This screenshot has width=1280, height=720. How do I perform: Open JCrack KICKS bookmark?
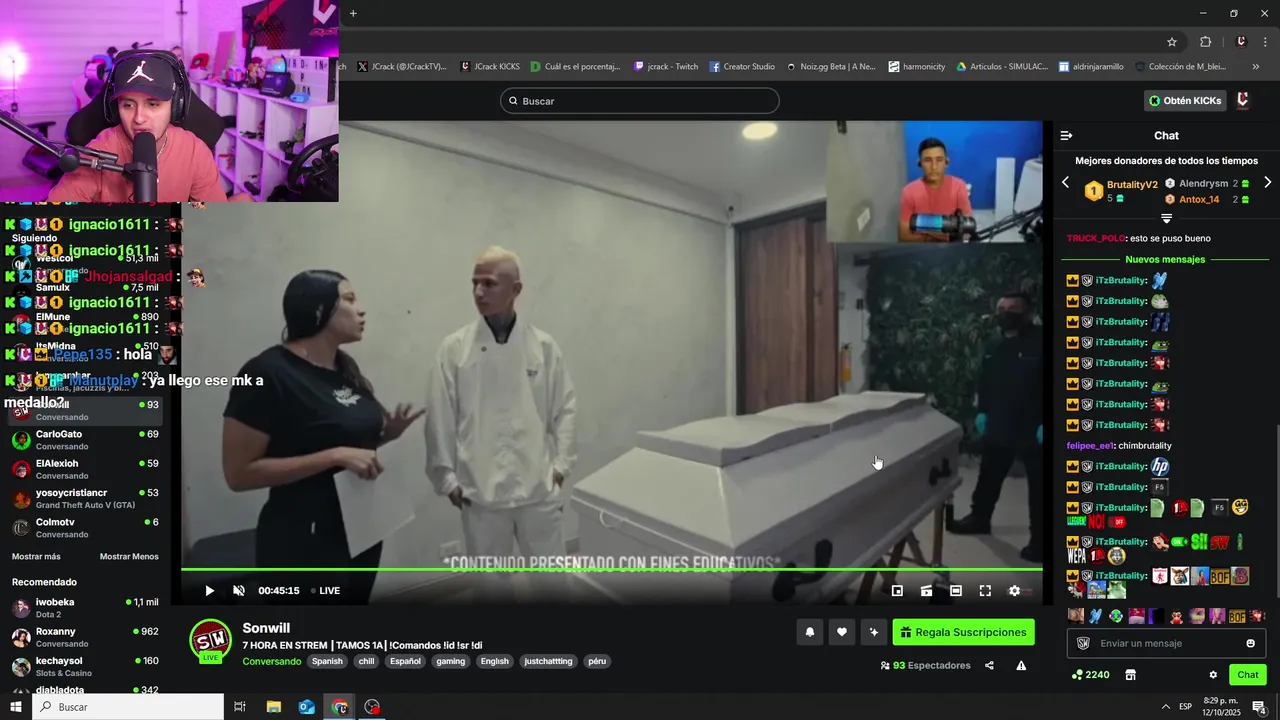point(490,67)
